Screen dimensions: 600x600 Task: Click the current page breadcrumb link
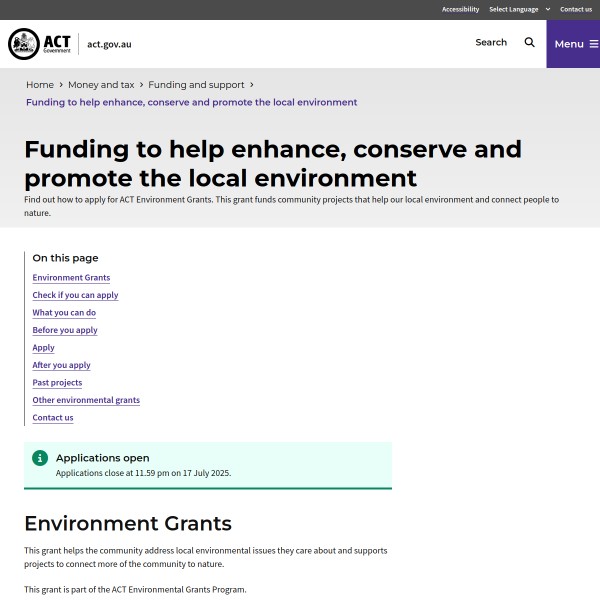click(191, 102)
